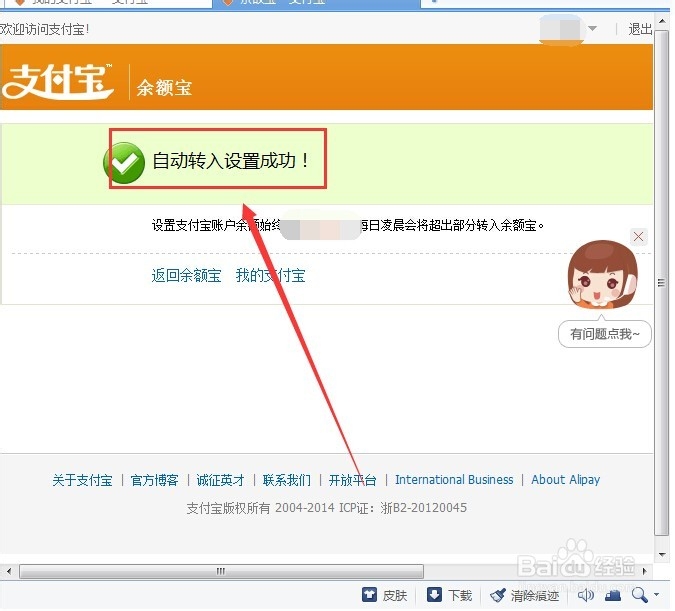This screenshot has width=675, height=611.
Task: Expand the zoom dropdown arrow beside magnifier
Action: pos(656,594)
